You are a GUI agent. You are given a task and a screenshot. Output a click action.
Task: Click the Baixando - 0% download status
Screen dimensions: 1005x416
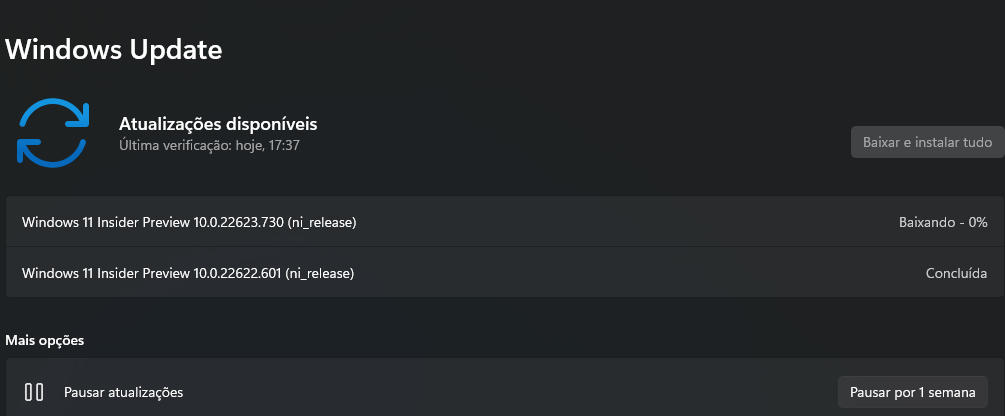(x=943, y=222)
